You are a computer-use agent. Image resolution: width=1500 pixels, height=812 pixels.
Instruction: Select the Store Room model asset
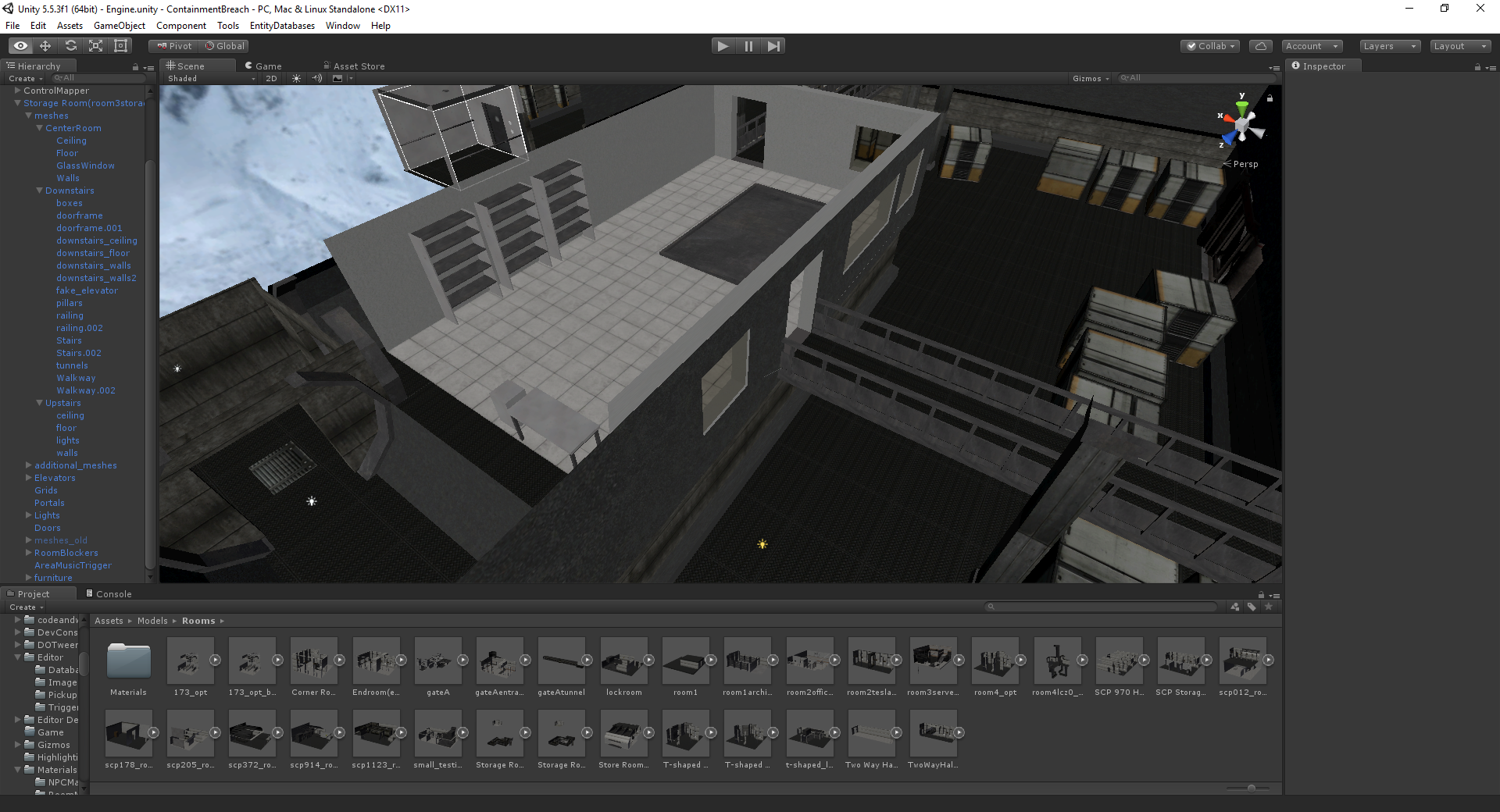(x=624, y=740)
